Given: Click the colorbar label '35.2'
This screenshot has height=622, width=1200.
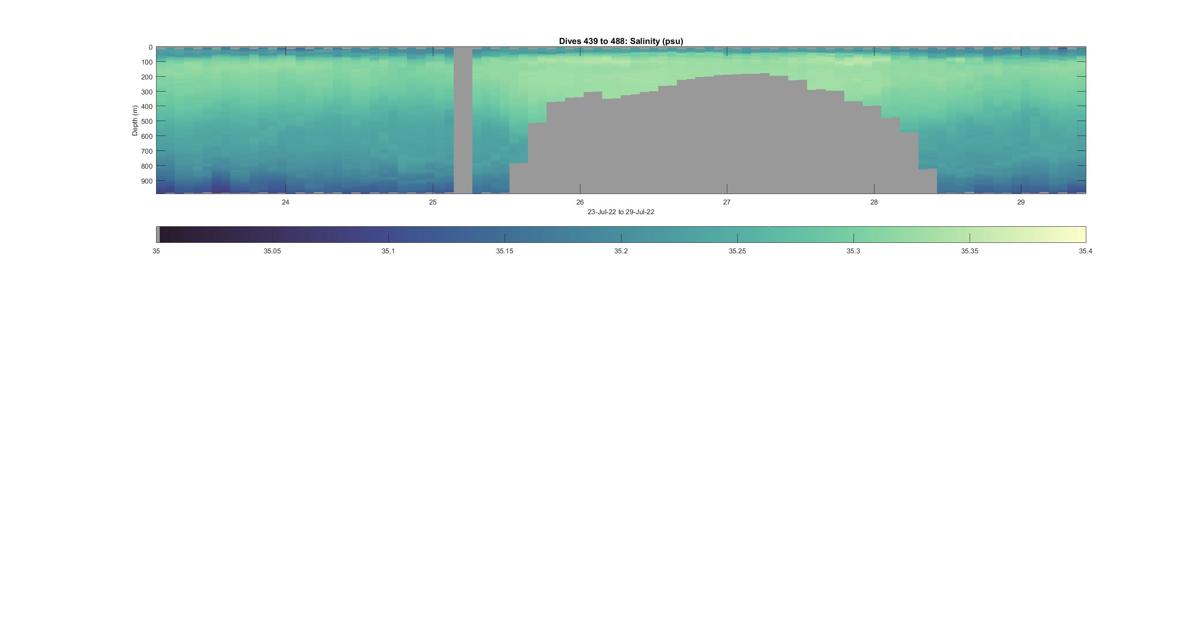Looking at the screenshot, I should [x=621, y=251].
